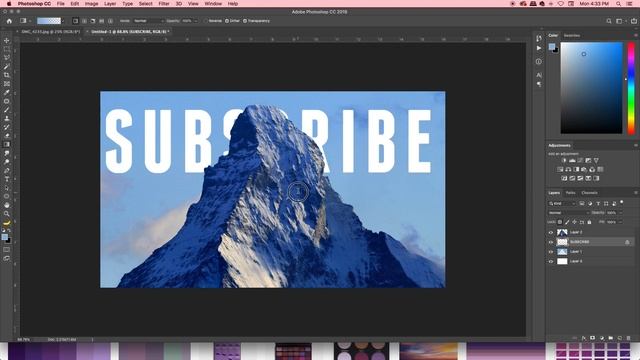Open the layer Fill dropdown arrow
The image size is (640, 360).
point(620,222)
